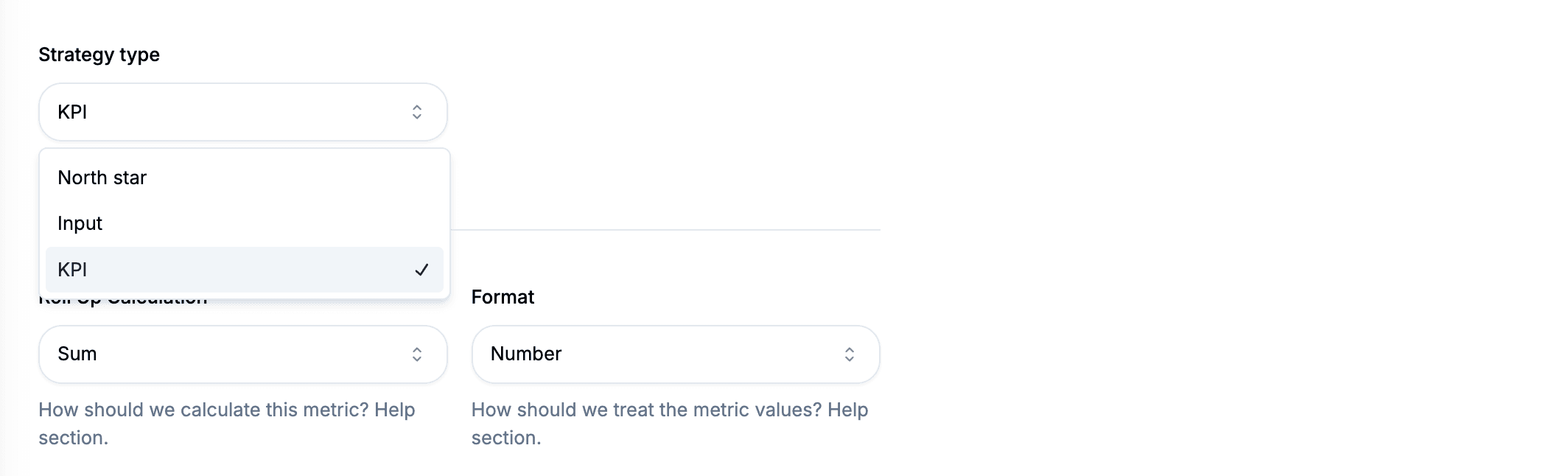This screenshot has width=1568, height=476.
Task: Click the up-down arrows on Sum dropdown
Action: coord(416,354)
